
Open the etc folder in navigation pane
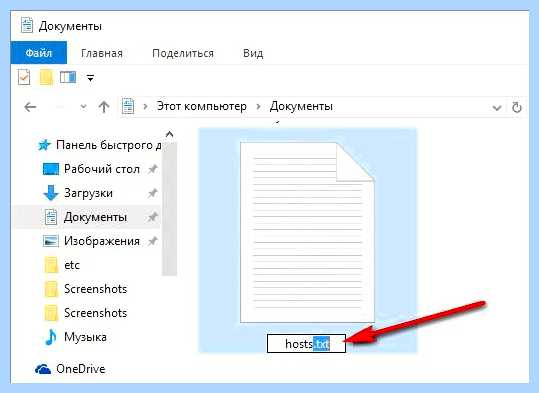(72, 265)
